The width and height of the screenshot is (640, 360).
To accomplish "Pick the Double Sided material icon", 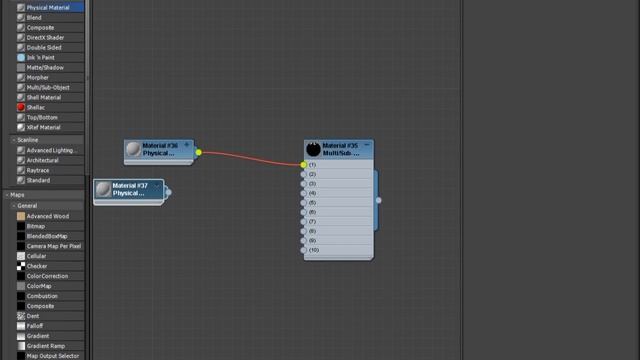I will coord(21,47).
